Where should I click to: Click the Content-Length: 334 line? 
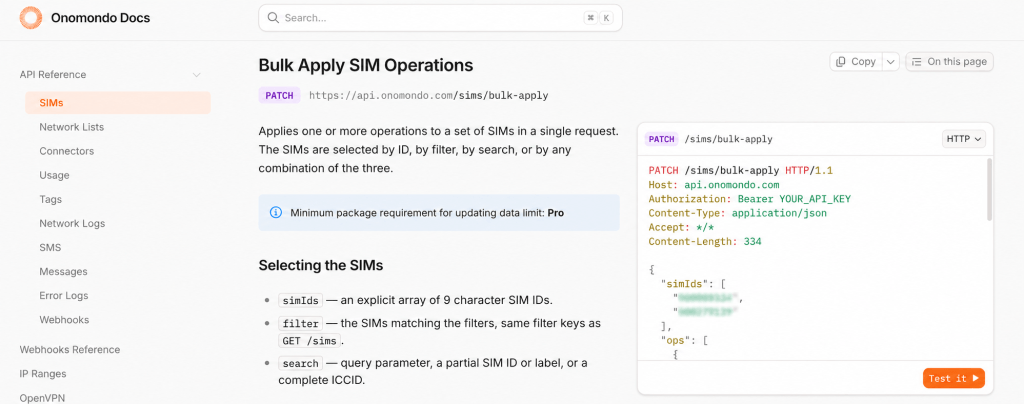[x=705, y=241]
